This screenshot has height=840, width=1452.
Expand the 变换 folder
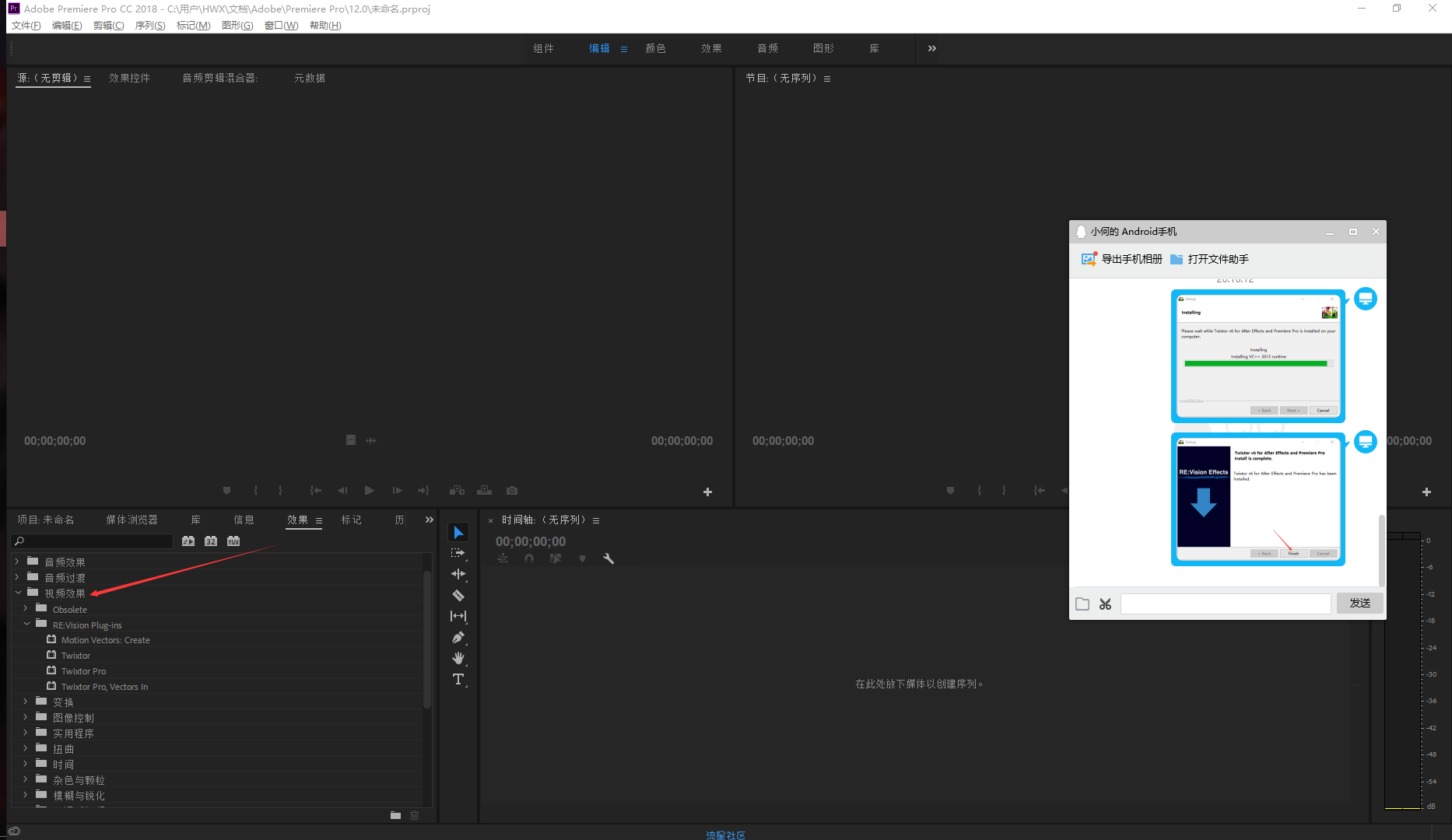point(26,702)
